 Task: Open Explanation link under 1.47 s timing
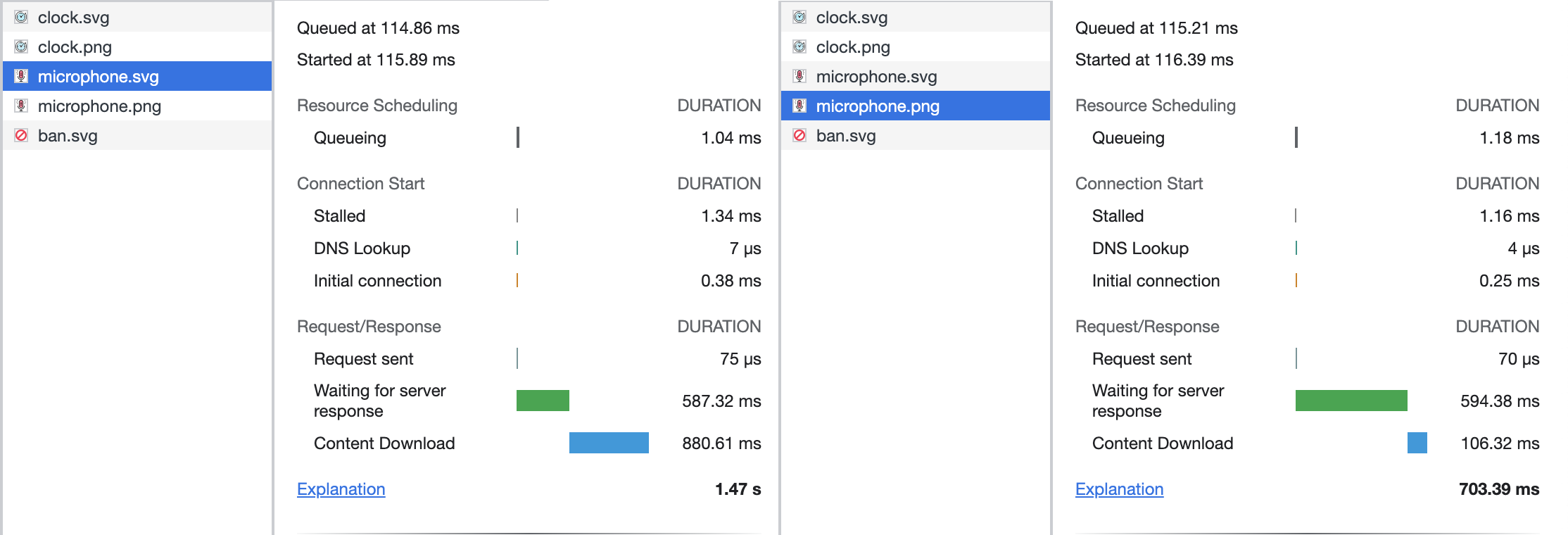(x=341, y=489)
